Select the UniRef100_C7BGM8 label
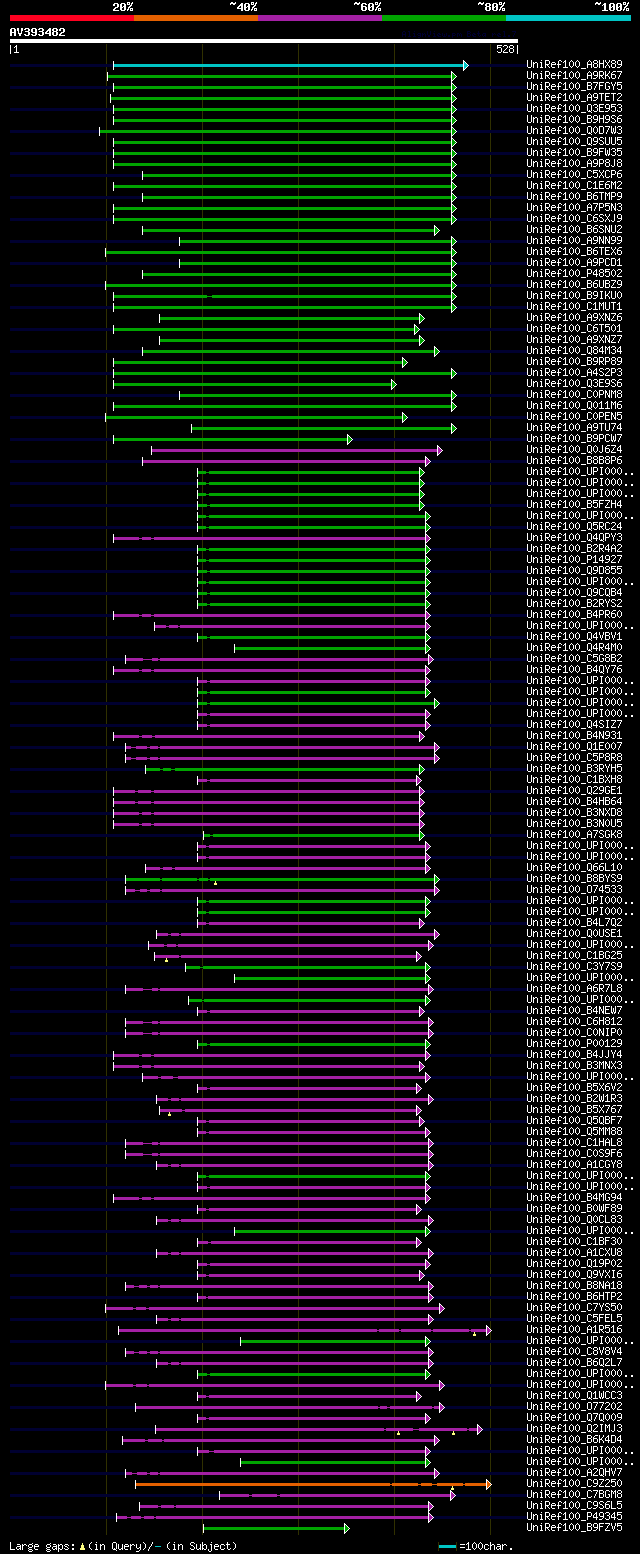The width and height of the screenshot is (640, 1554). pos(574,1495)
